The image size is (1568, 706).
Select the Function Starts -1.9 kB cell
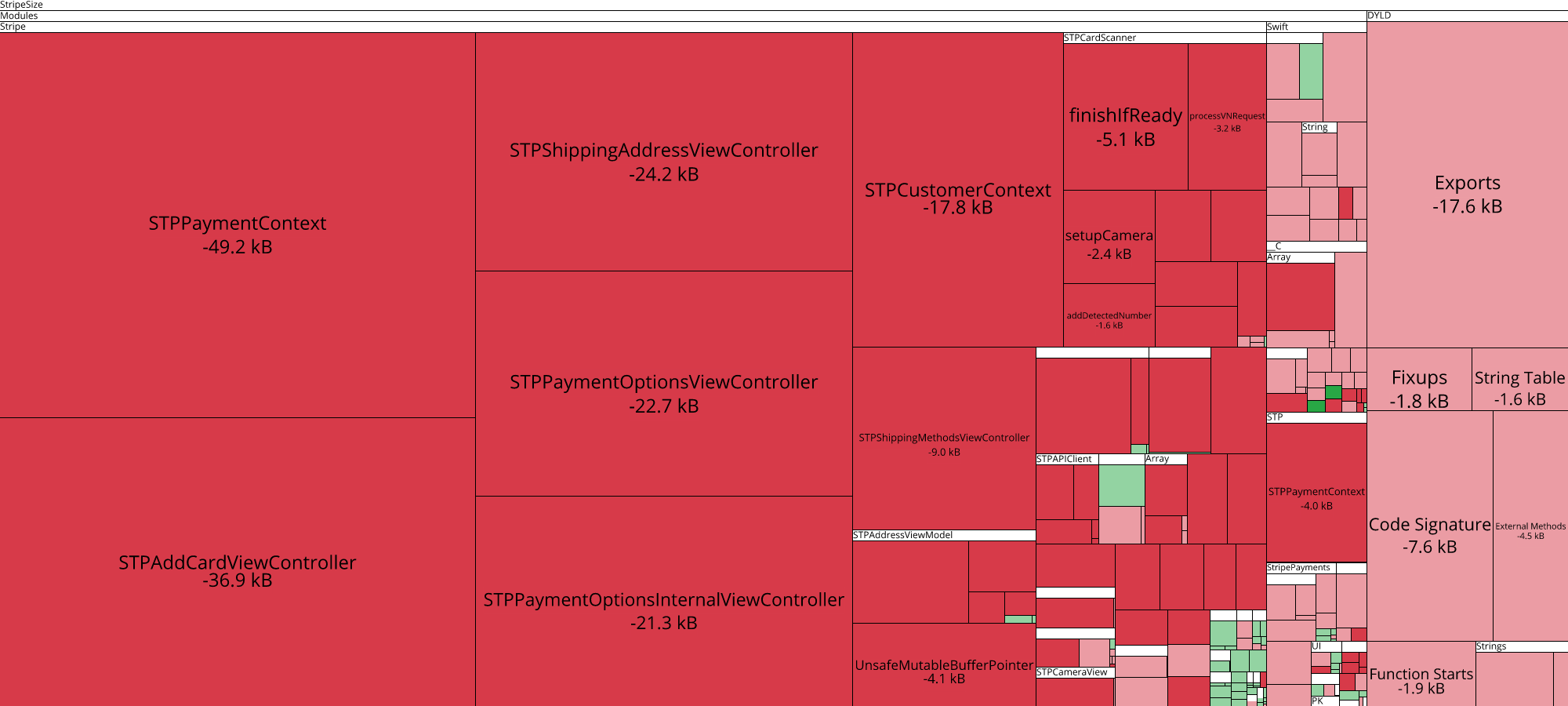click(1421, 674)
